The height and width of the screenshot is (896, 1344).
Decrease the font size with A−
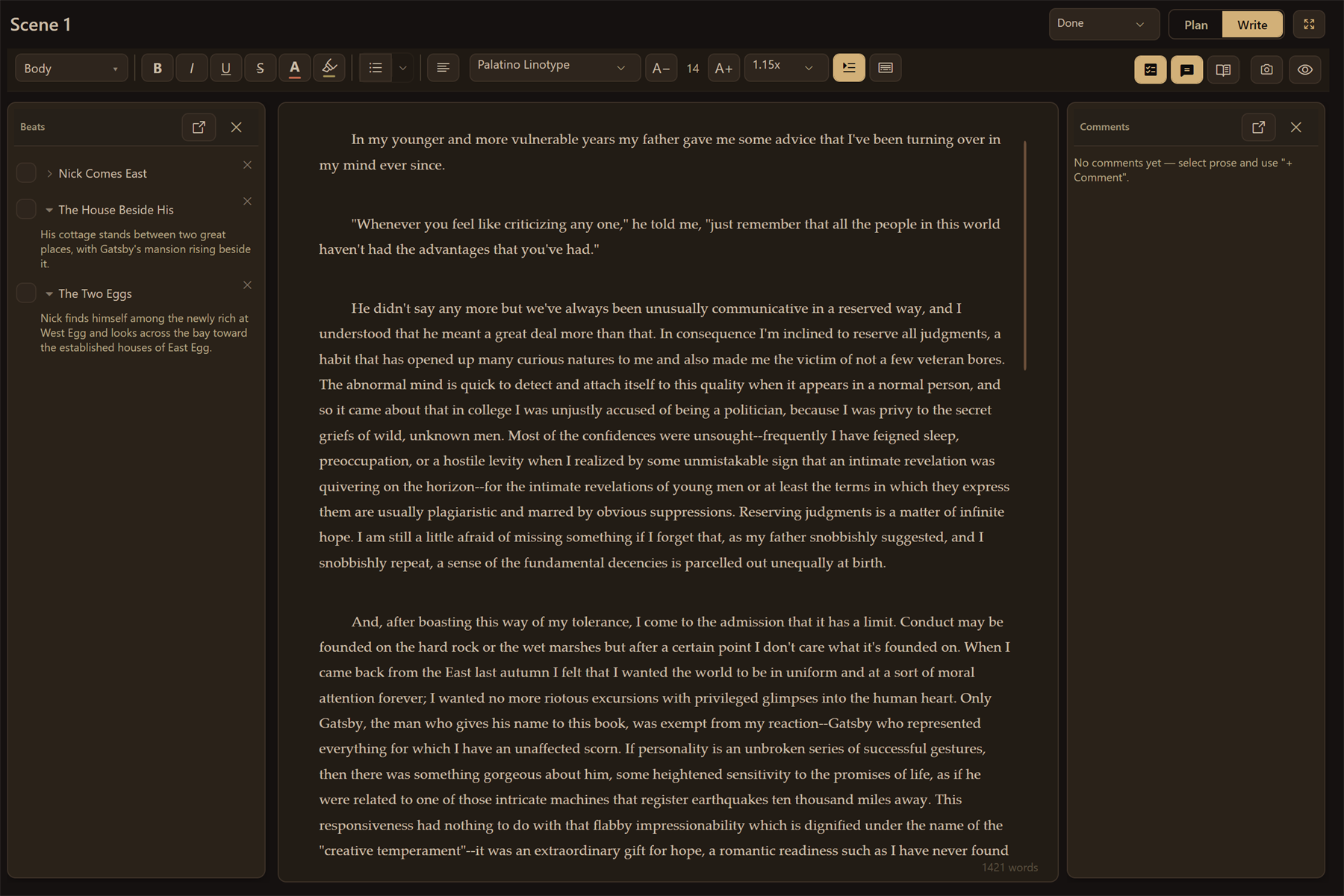point(661,68)
